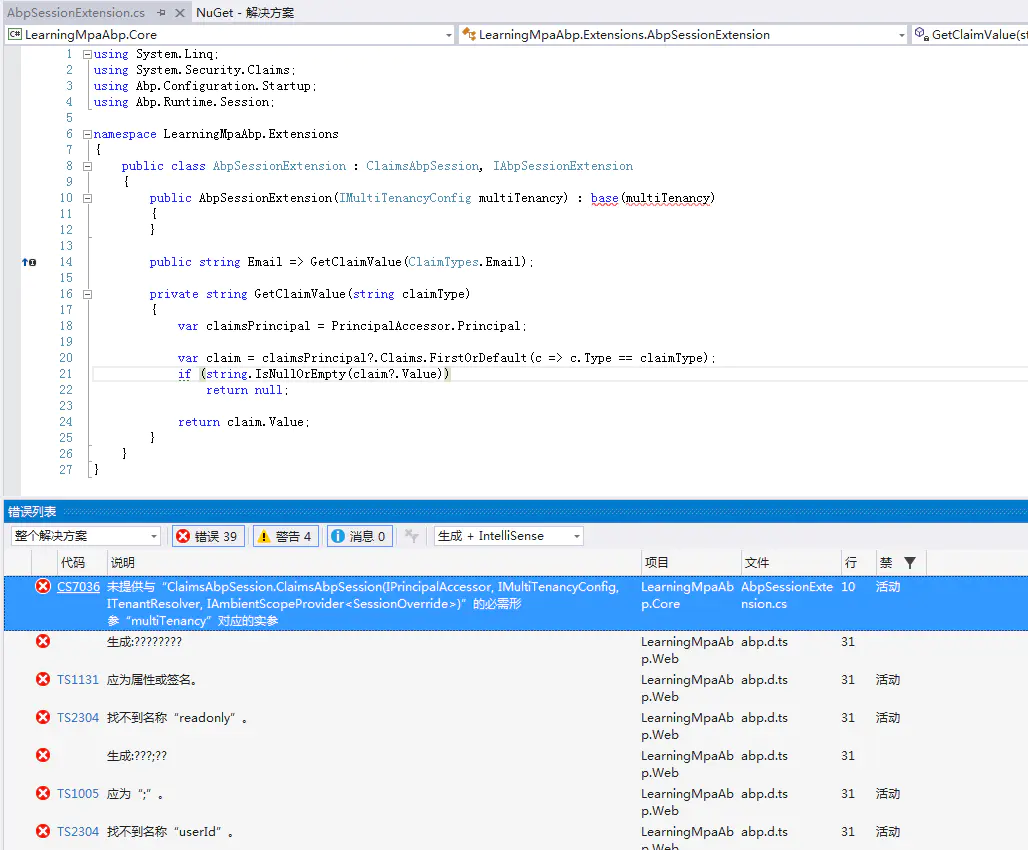1028x850 pixels.
Task: Select the error icon for TS1005 row
Action: click(x=43, y=794)
